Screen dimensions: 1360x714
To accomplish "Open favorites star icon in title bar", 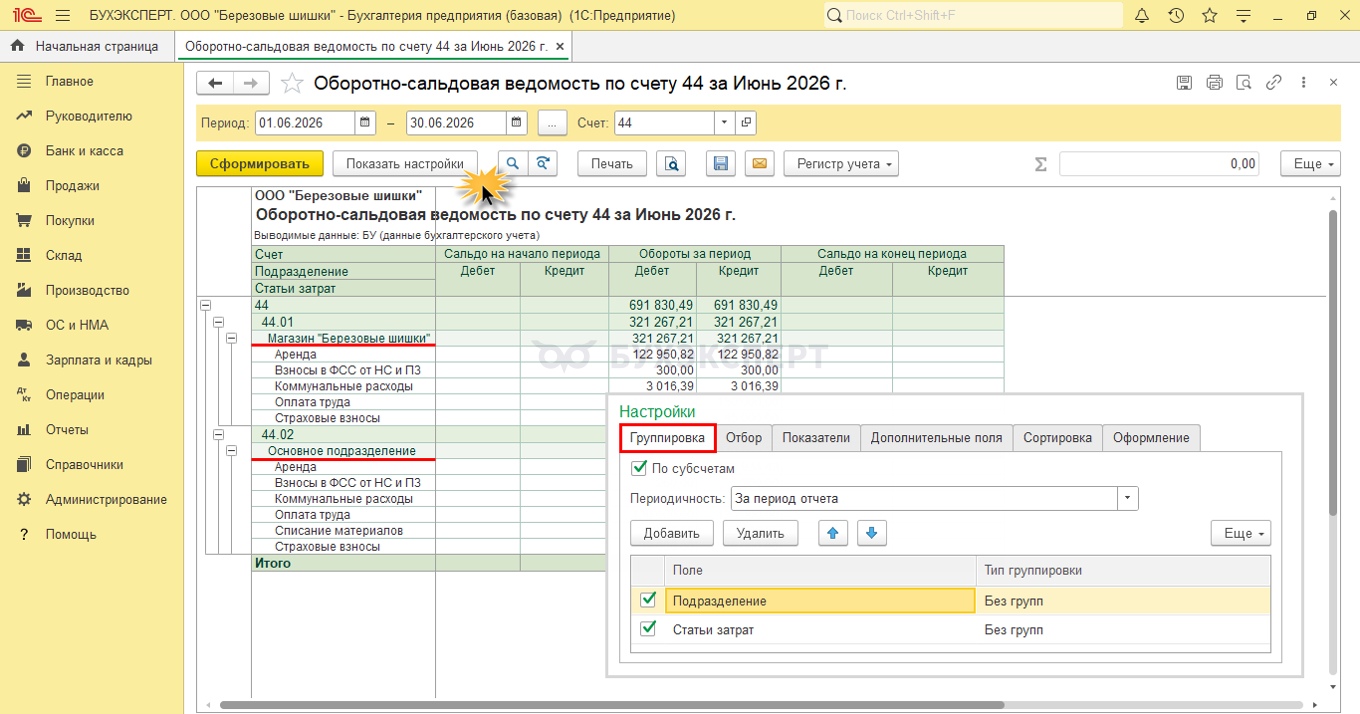I will point(1209,16).
